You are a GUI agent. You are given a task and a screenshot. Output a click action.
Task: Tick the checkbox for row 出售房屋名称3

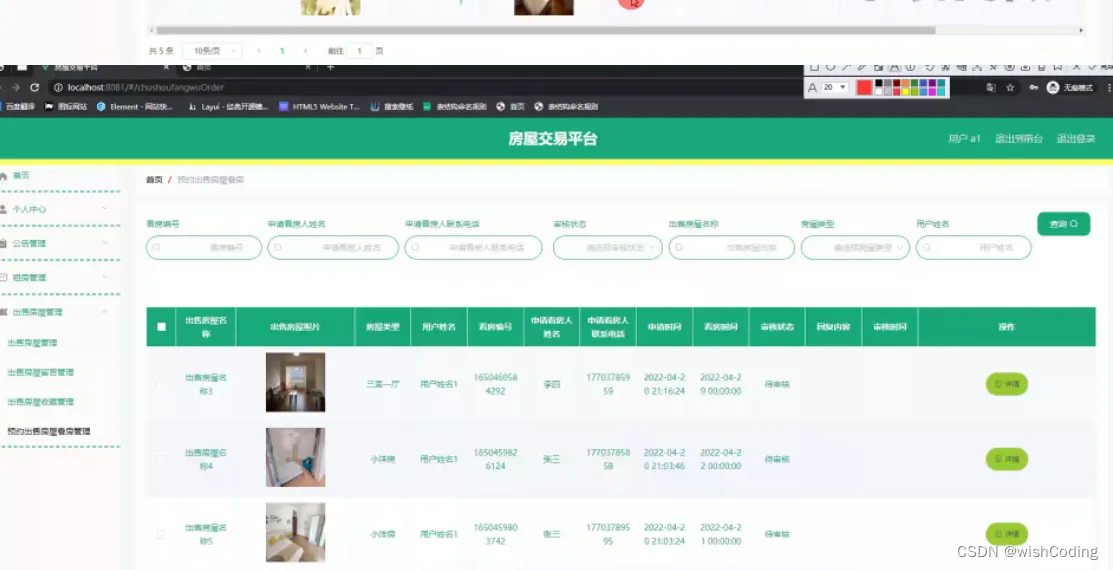[160, 384]
